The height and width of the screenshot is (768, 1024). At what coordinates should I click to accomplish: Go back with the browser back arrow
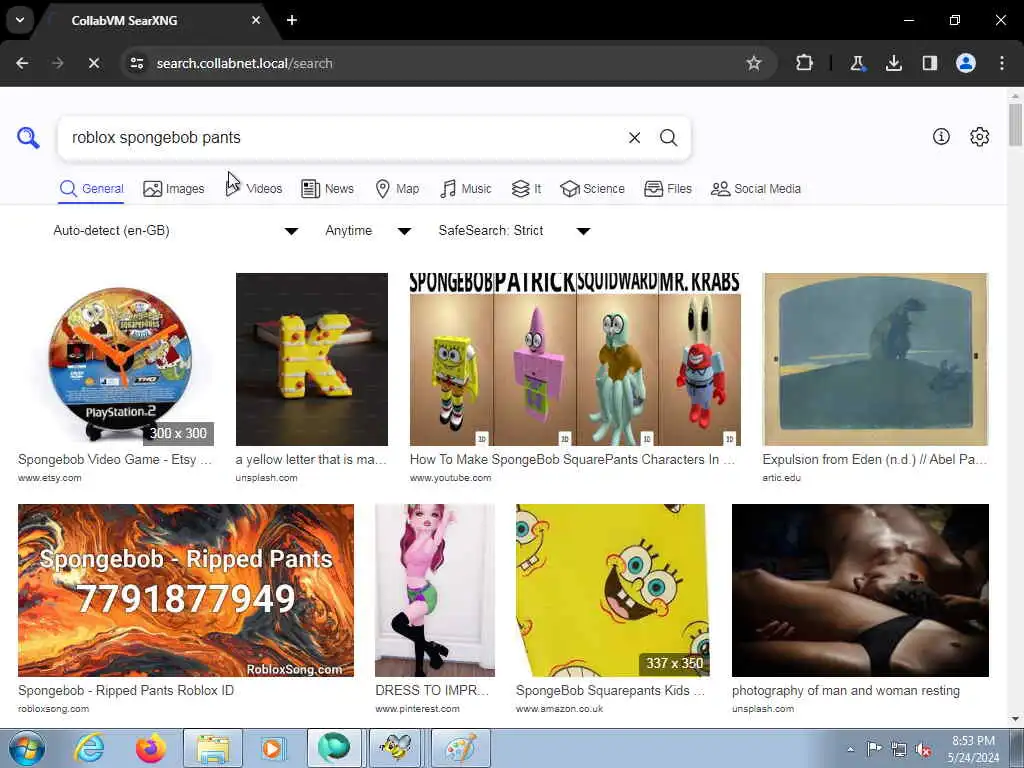click(22, 63)
